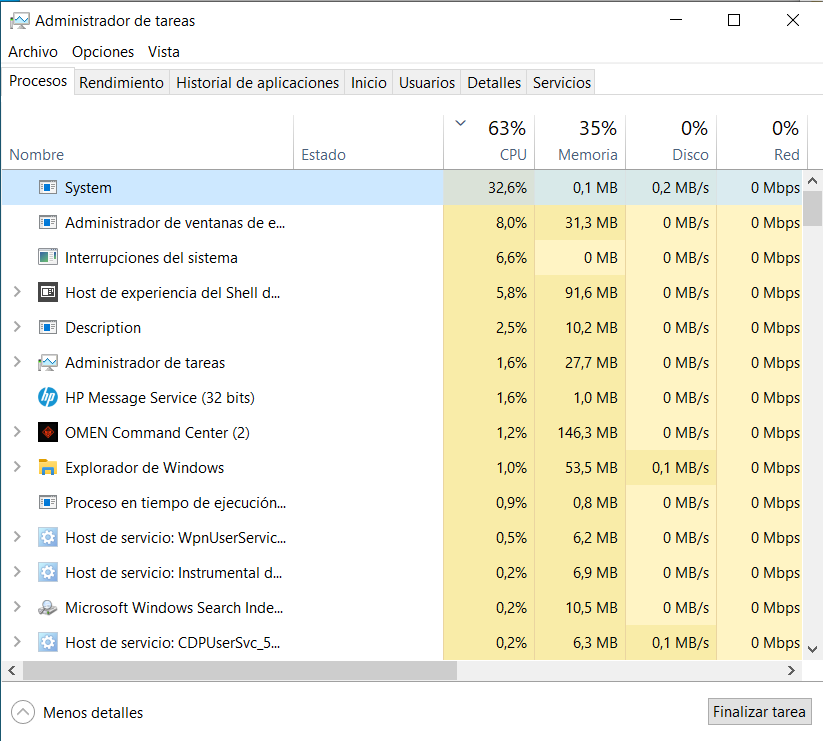
Task: Open the Inicio tab
Action: click(368, 82)
